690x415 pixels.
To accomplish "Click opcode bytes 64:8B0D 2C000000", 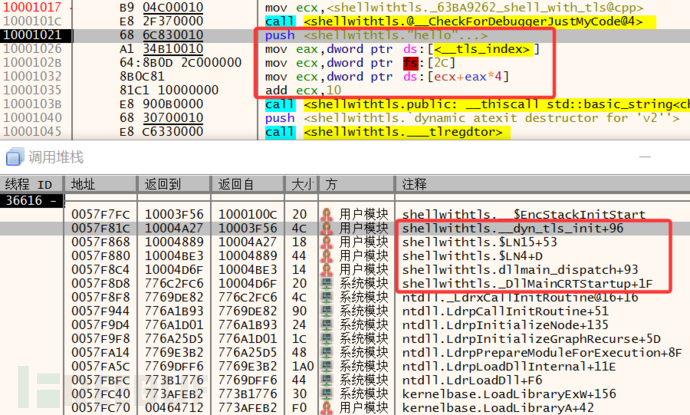I will [180, 62].
